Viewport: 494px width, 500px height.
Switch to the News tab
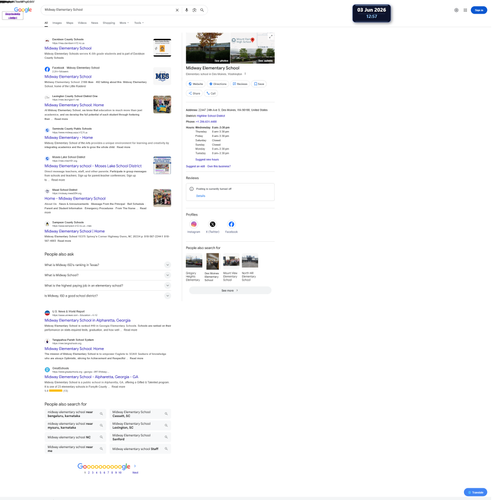click(x=95, y=23)
